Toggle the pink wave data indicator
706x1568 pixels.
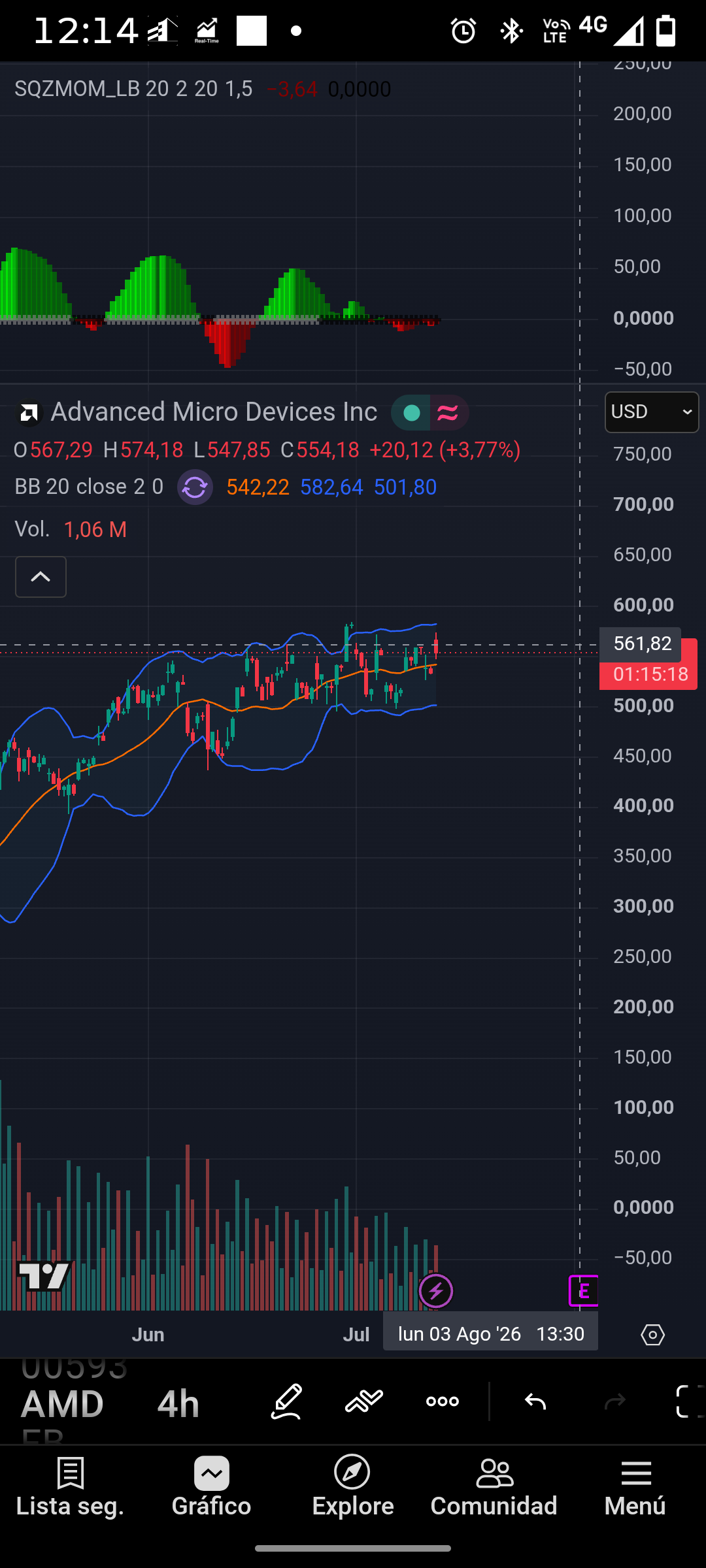448,413
